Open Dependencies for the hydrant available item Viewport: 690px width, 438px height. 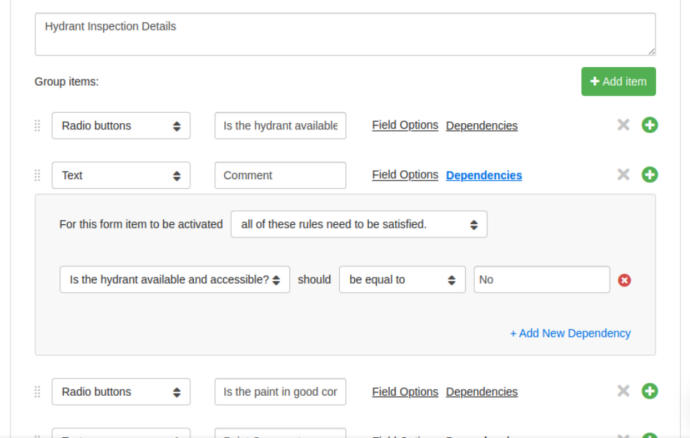tap(482, 126)
